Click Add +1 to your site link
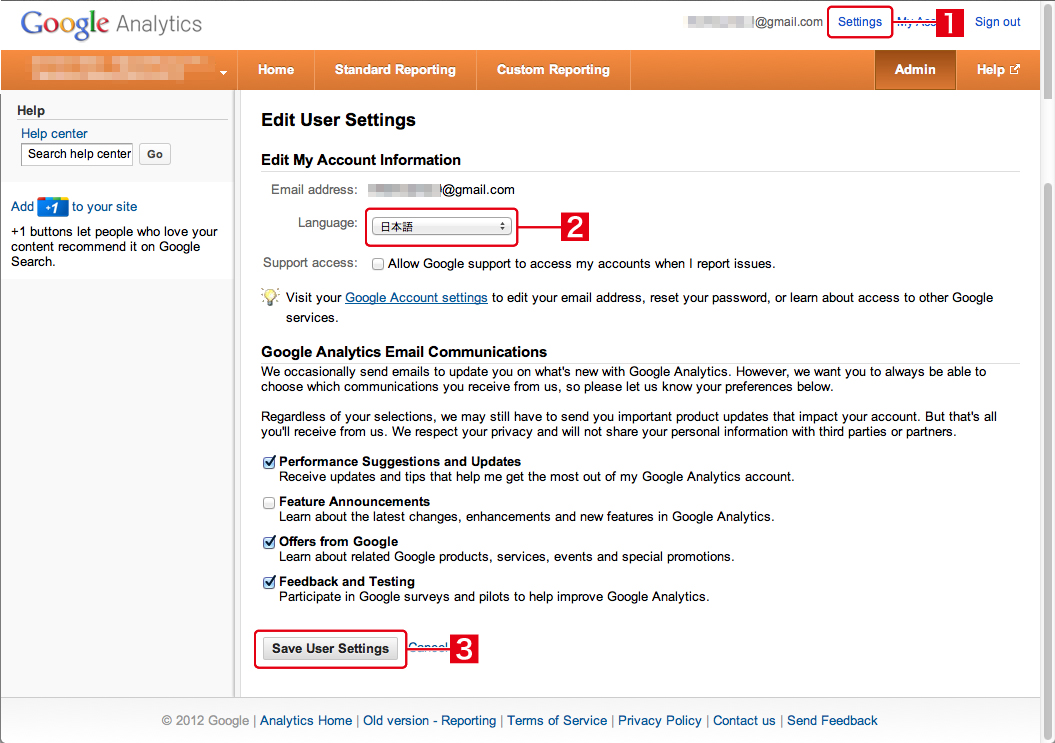Screen dimensions: 1055x743 [74, 207]
